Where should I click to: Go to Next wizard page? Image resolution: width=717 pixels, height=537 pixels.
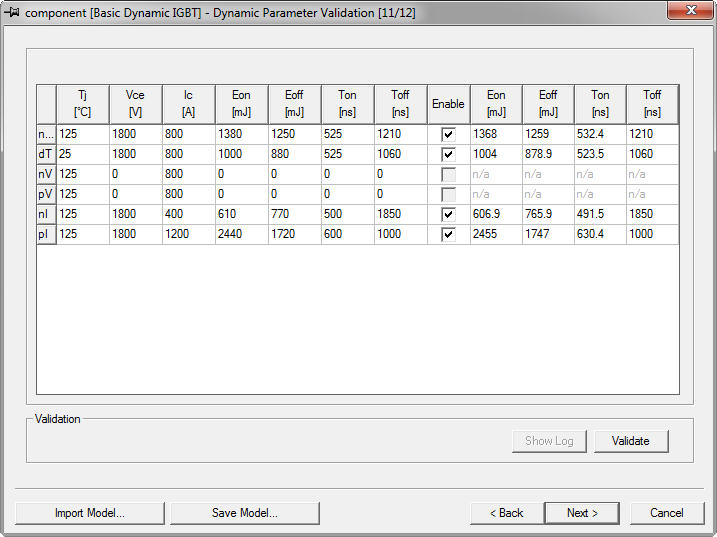pos(581,513)
